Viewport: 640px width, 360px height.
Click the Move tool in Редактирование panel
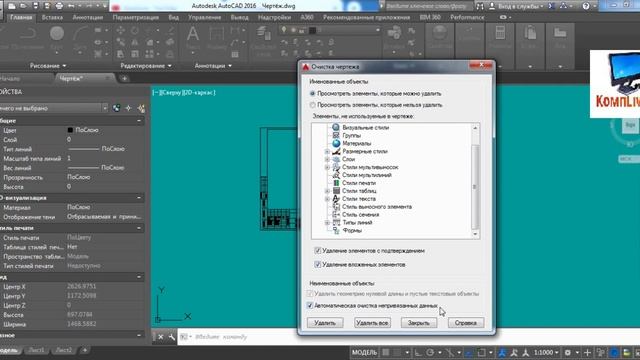click(x=121, y=30)
